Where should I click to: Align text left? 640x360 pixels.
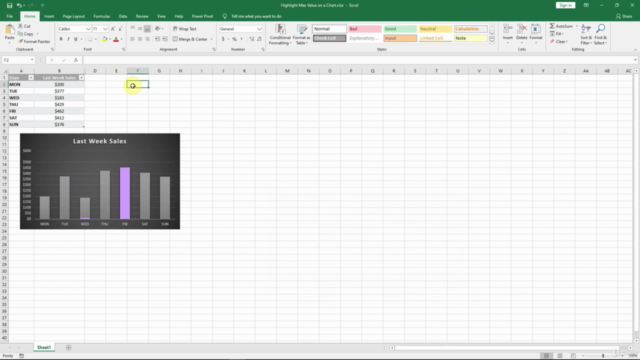pyautogui.click(x=133, y=39)
